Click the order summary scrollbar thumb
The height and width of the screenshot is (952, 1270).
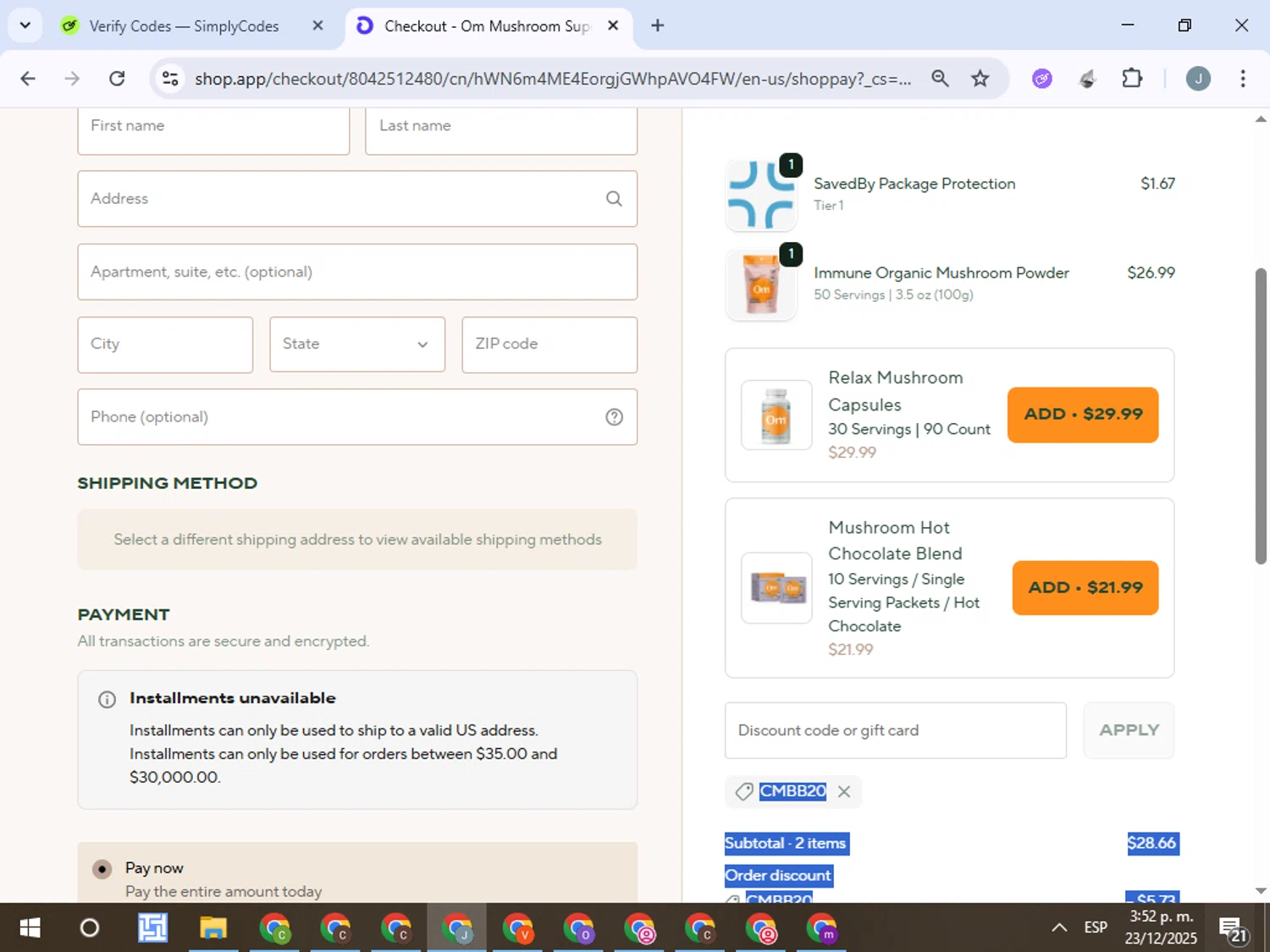click(x=1261, y=416)
